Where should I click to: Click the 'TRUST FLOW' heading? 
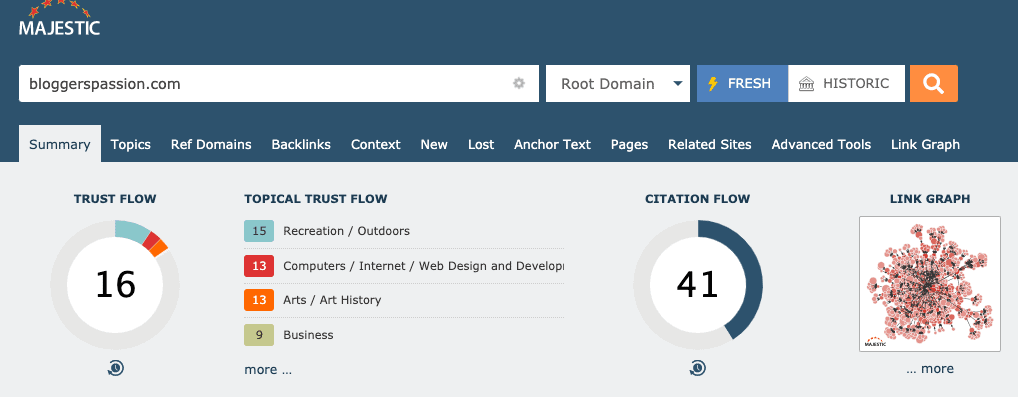tap(115, 199)
